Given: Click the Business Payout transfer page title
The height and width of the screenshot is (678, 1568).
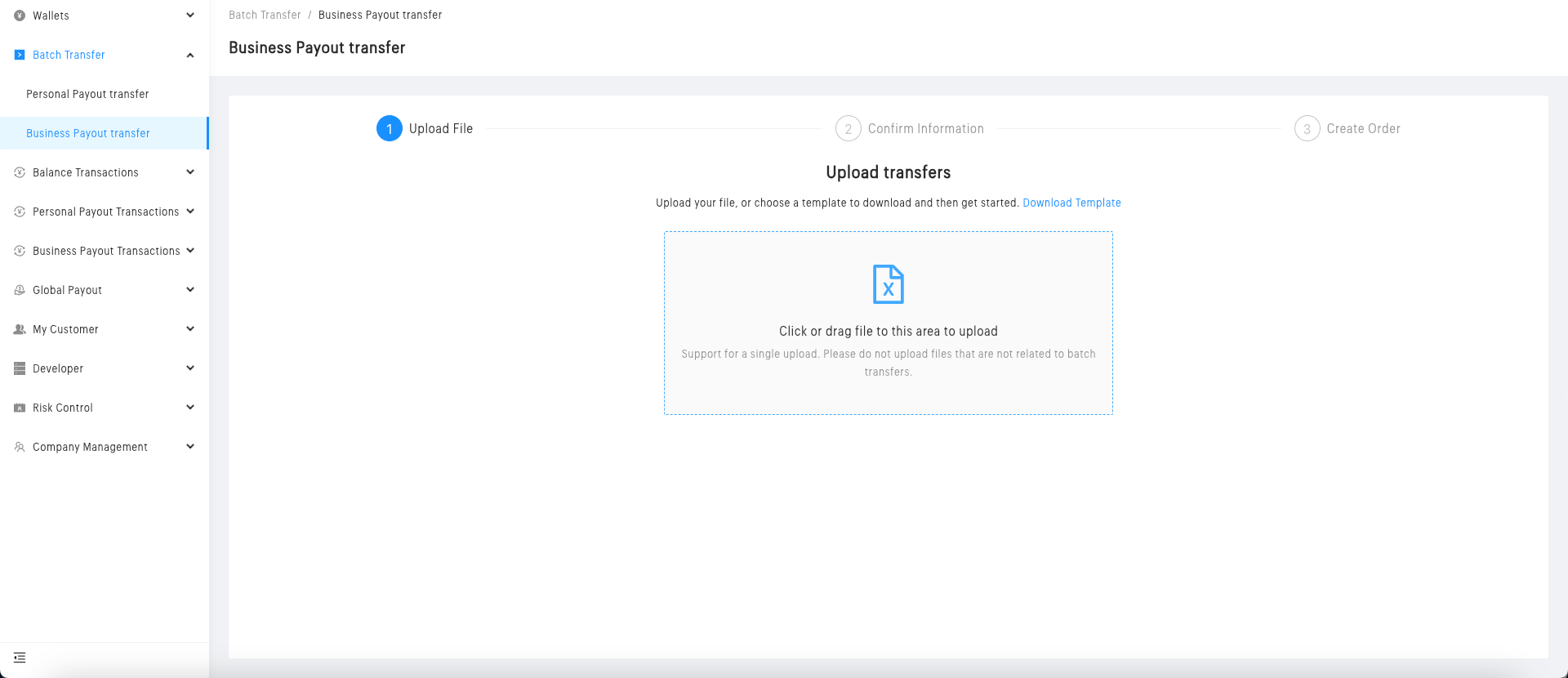Looking at the screenshot, I should [317, 47].
